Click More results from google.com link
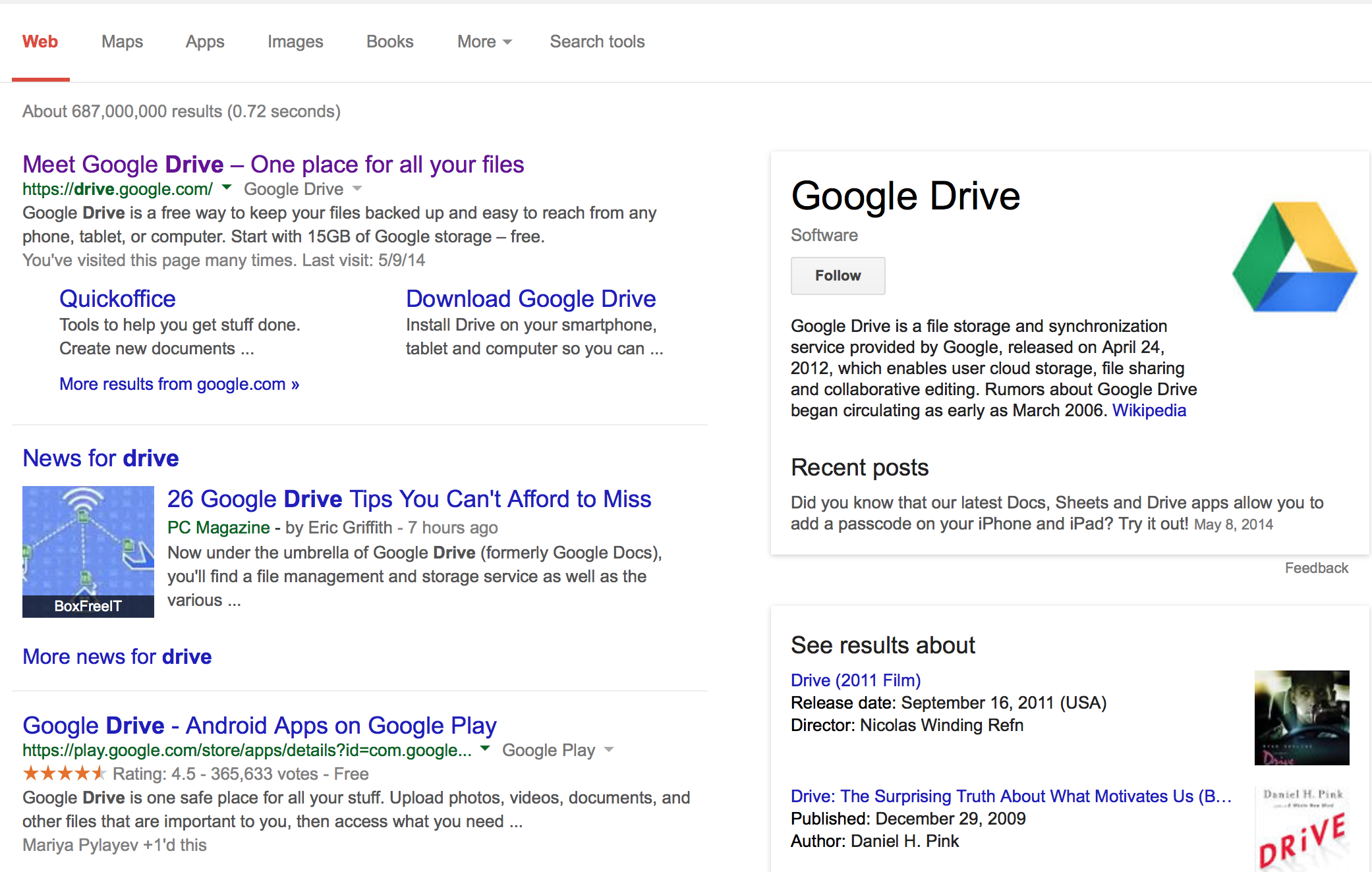 point(179,384)
